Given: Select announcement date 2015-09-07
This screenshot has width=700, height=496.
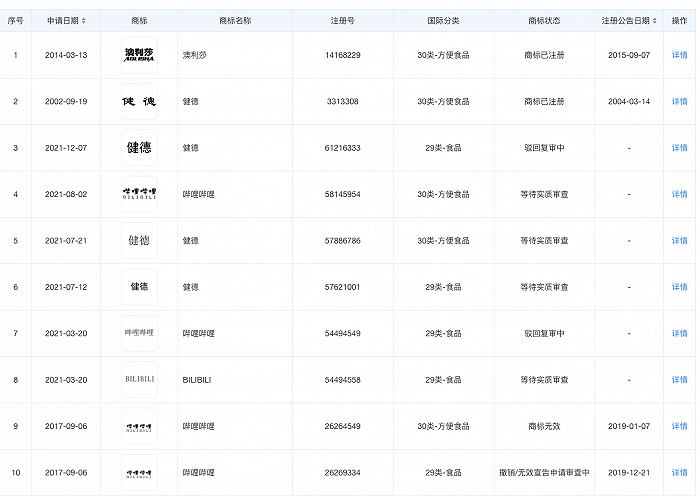Looking at the screenshot, I should pyautogui.click(x=629, y=55).
